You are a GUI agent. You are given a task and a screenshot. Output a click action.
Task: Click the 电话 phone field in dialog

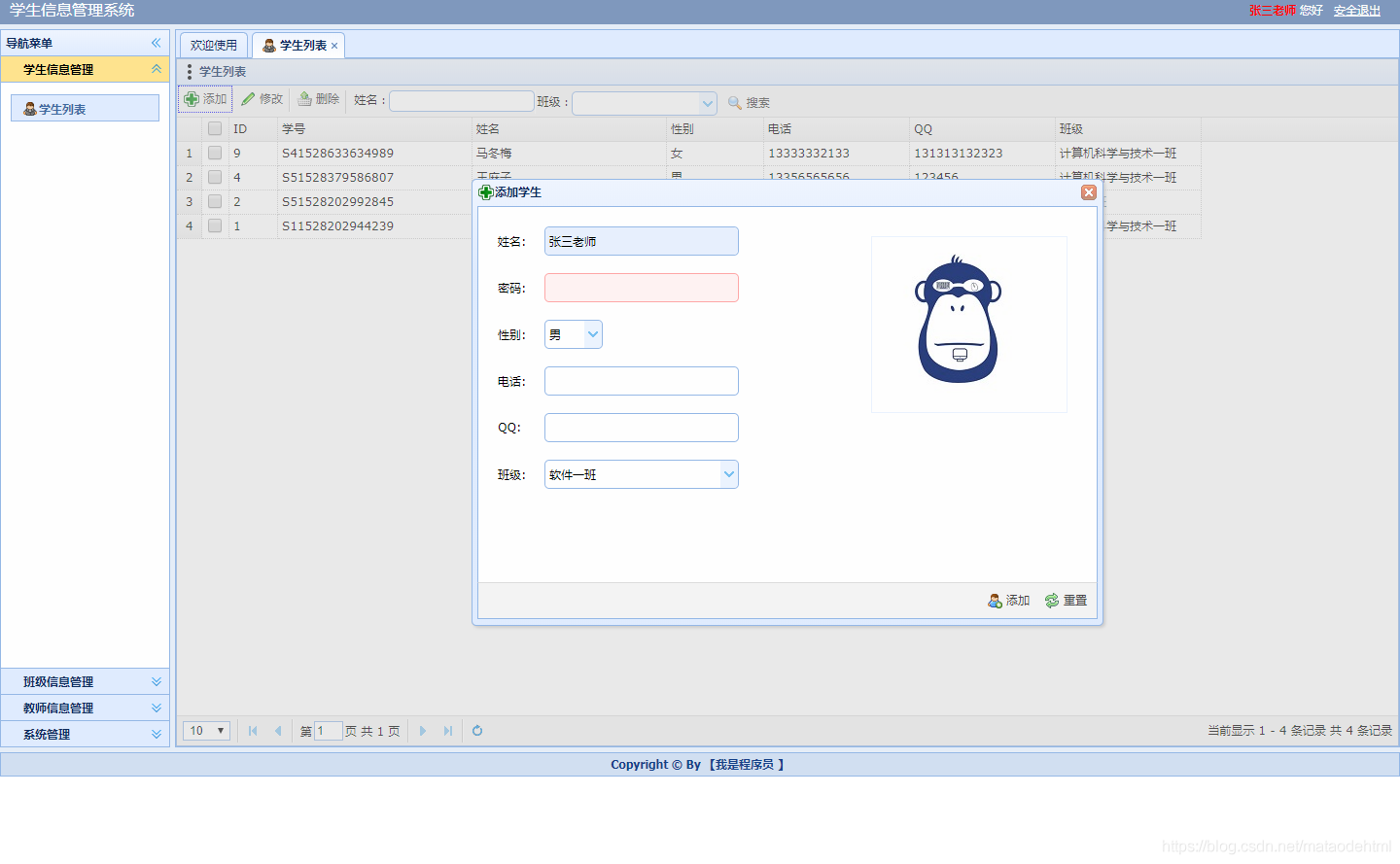tap(642, 381)
